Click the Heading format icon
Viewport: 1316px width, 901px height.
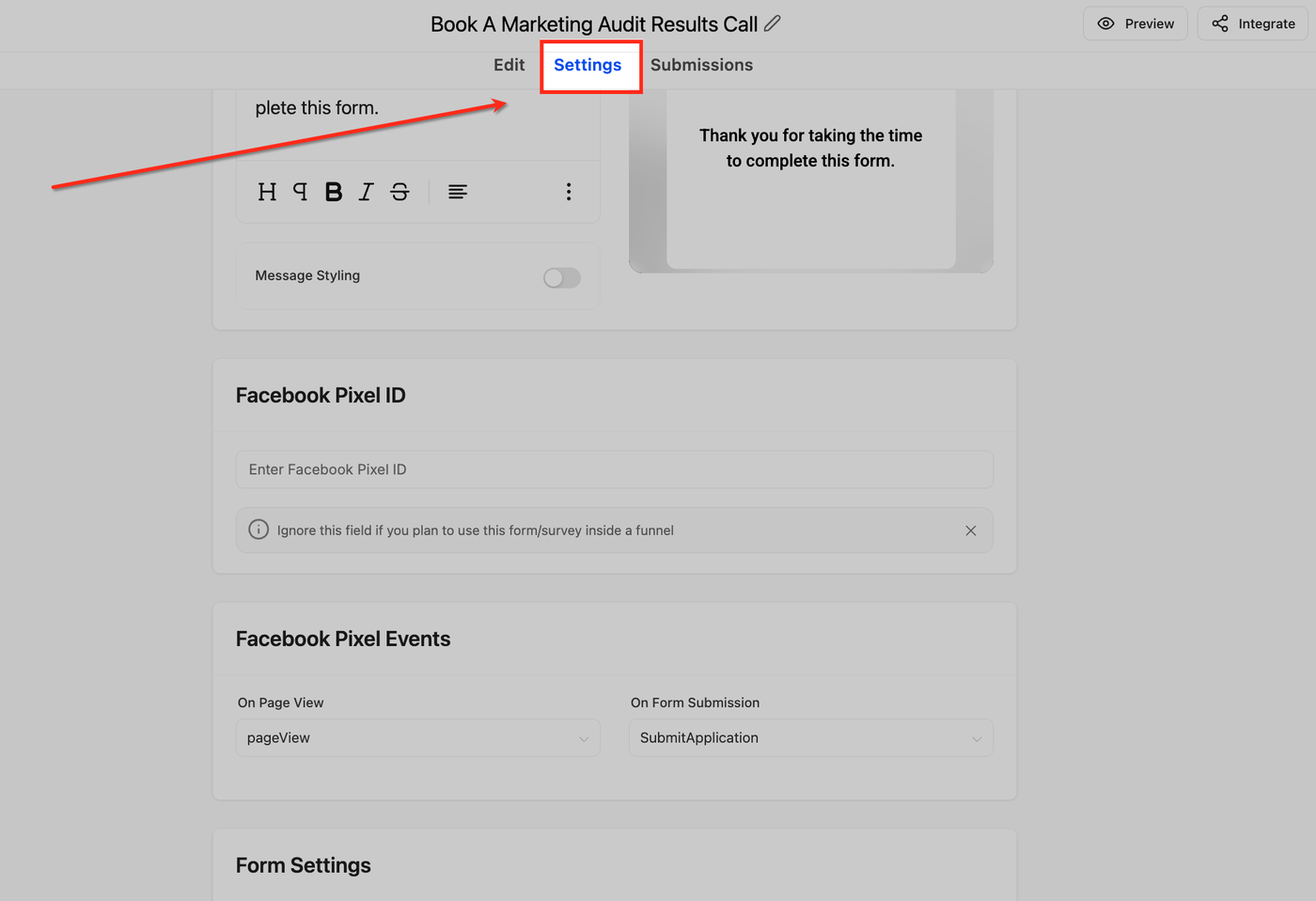click(267, 192)
